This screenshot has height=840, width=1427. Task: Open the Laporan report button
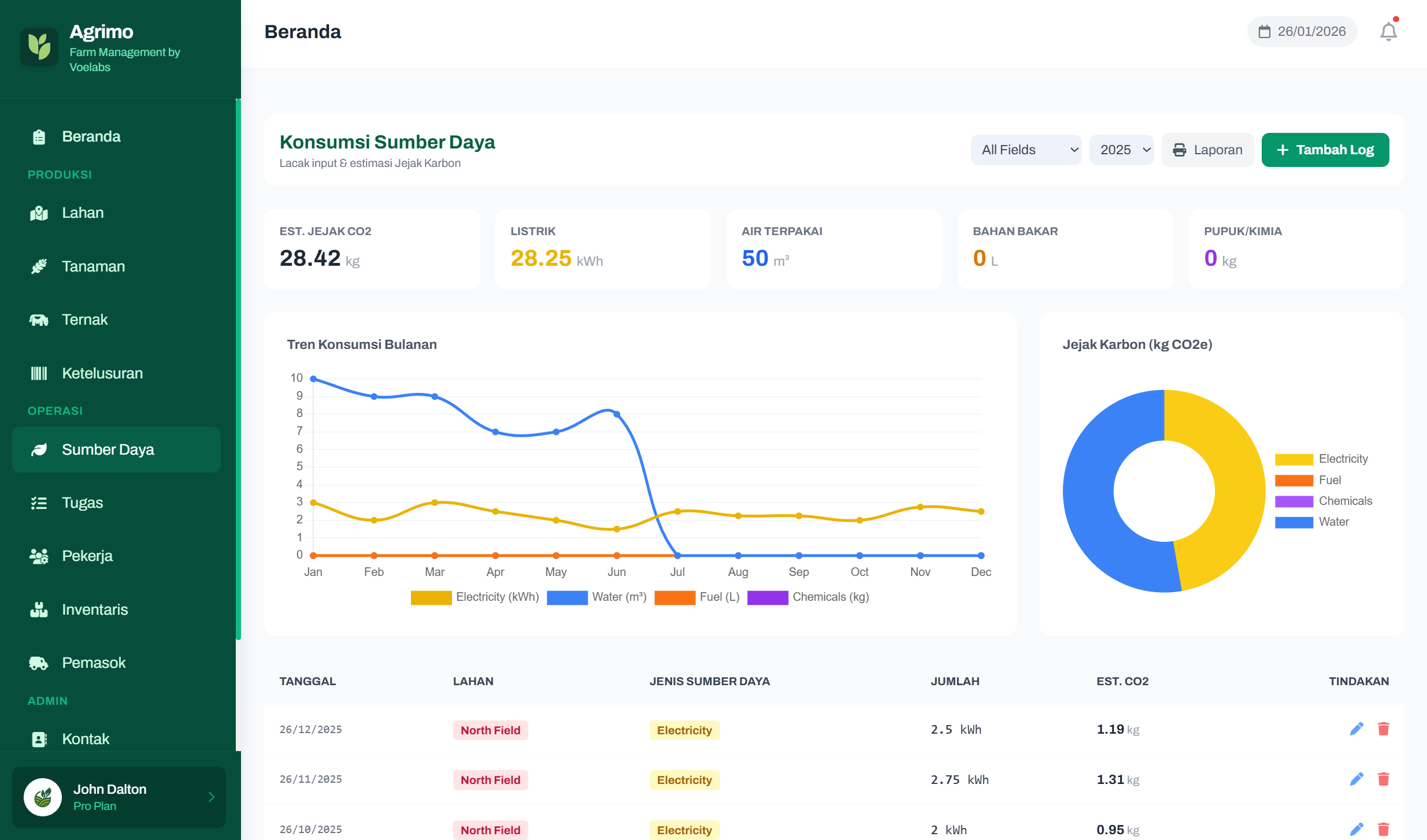(x=1207, y=150)
